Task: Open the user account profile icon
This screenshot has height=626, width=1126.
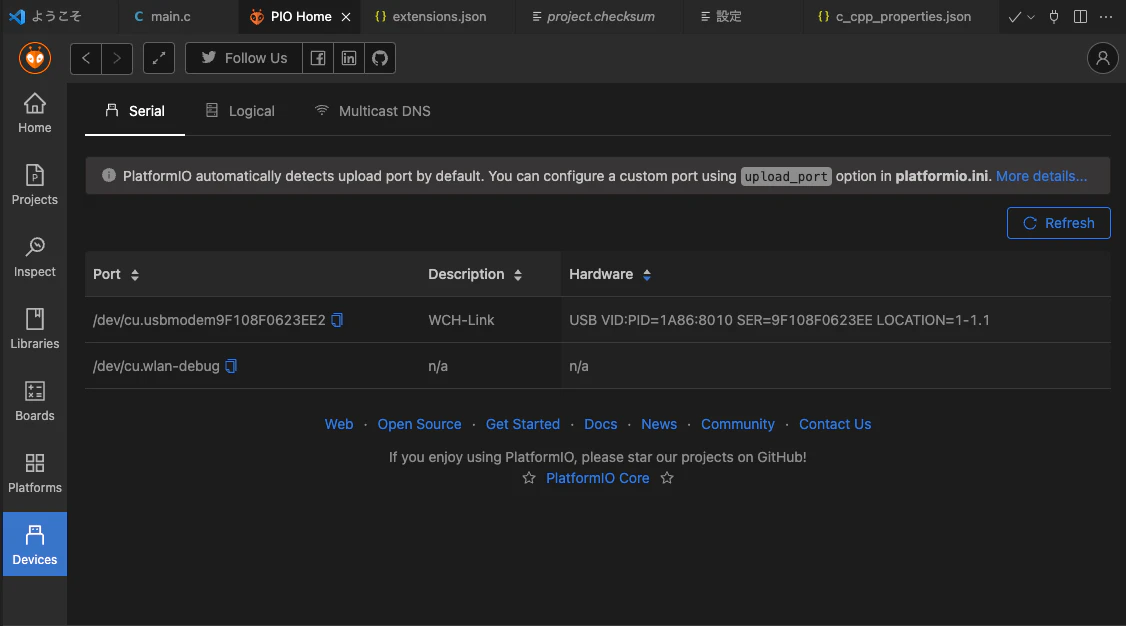Action: coord(1103,58)
